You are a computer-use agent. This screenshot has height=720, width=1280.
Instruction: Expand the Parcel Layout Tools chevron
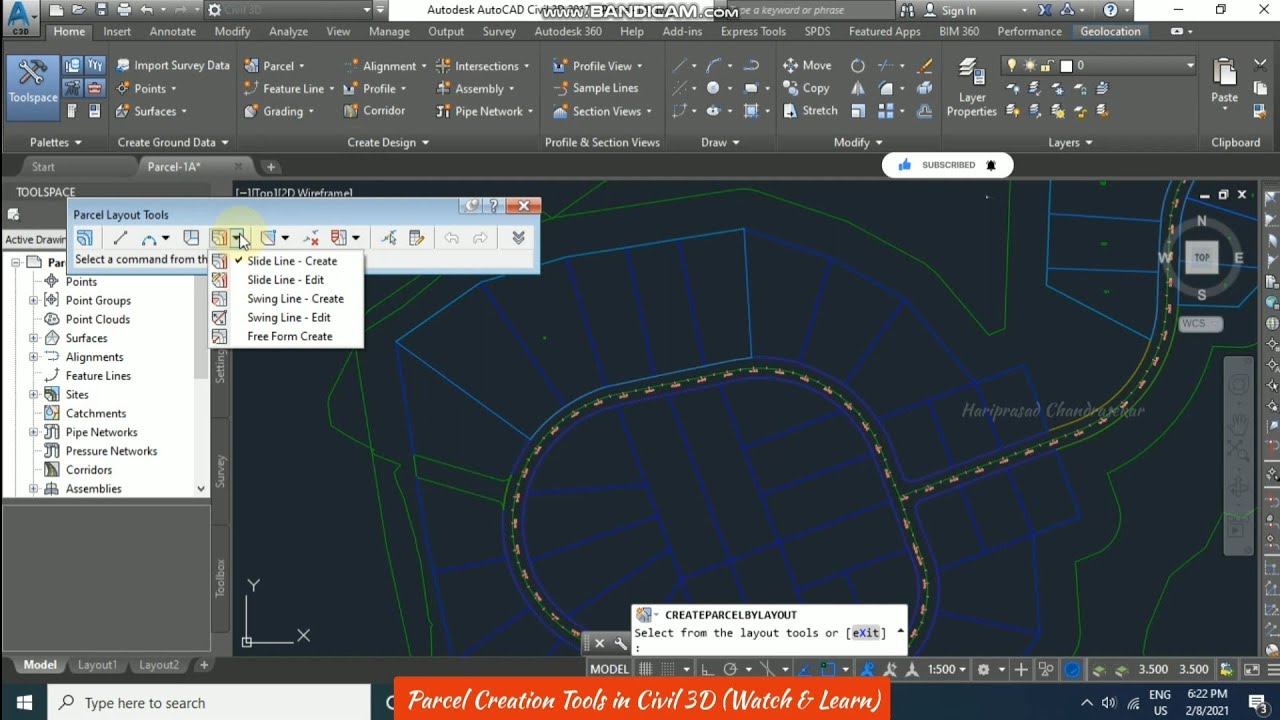coord(518,238)
